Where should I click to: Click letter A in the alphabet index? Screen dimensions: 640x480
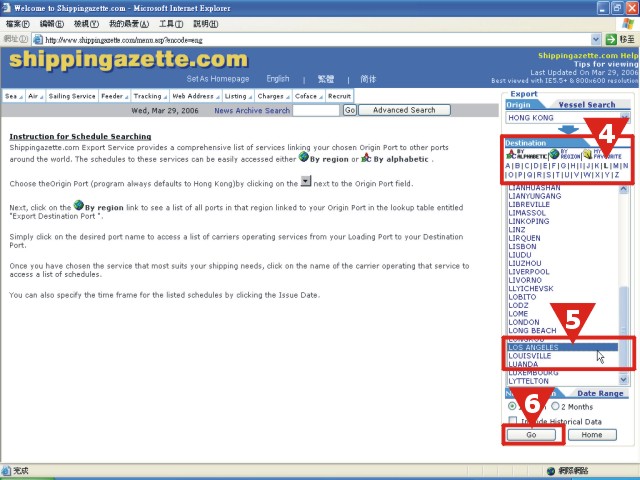(x=508, y=166)
